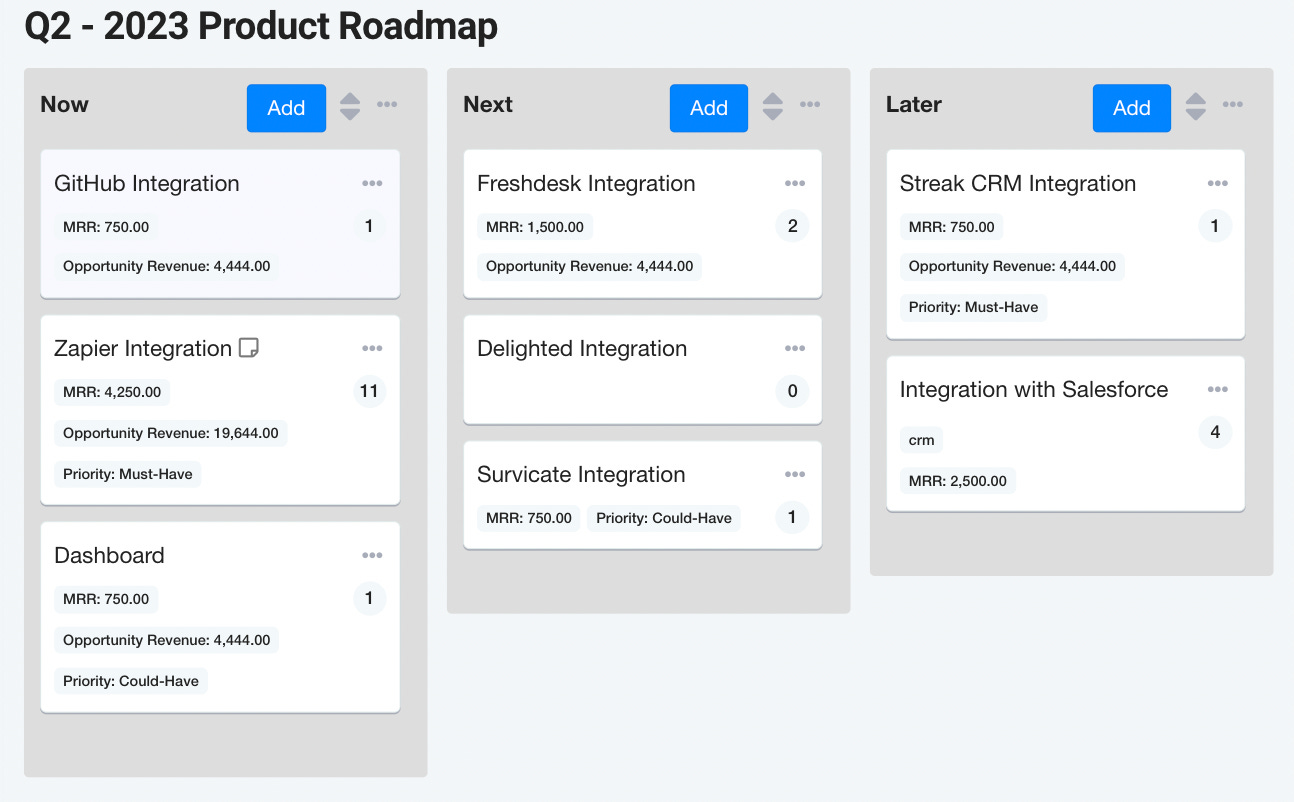1294x802 pixels.
Task: Open Streak CRM Integration card's three-dot menu
Action: click(x=1217, y=183)
